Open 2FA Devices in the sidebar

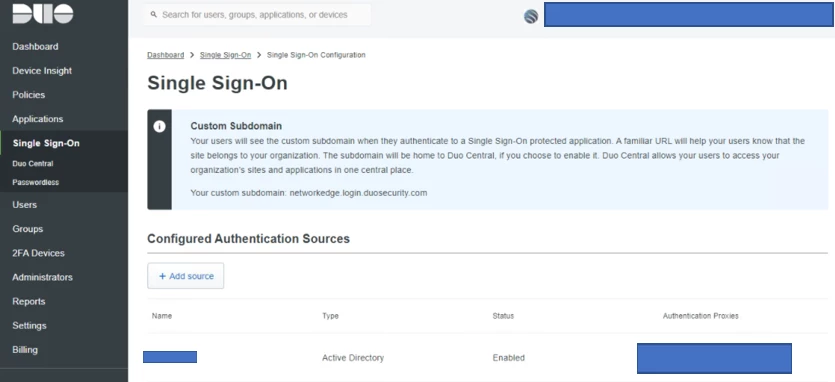(38, 253)
